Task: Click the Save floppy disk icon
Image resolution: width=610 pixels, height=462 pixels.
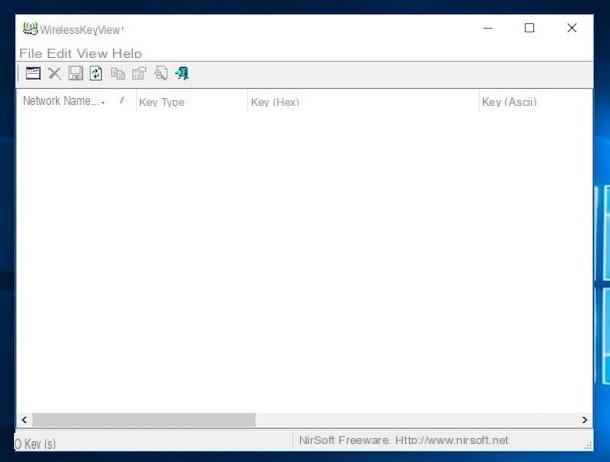Action: [x=75, y=73]
